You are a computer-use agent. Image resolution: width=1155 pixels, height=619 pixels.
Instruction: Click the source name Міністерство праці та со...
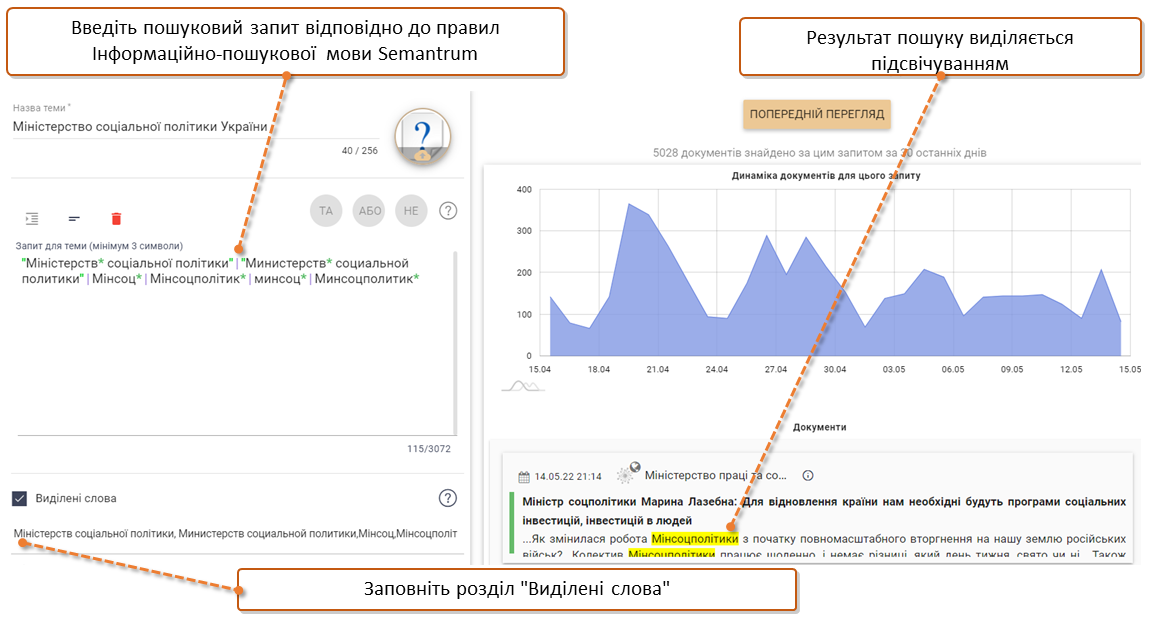click(716, 475)
